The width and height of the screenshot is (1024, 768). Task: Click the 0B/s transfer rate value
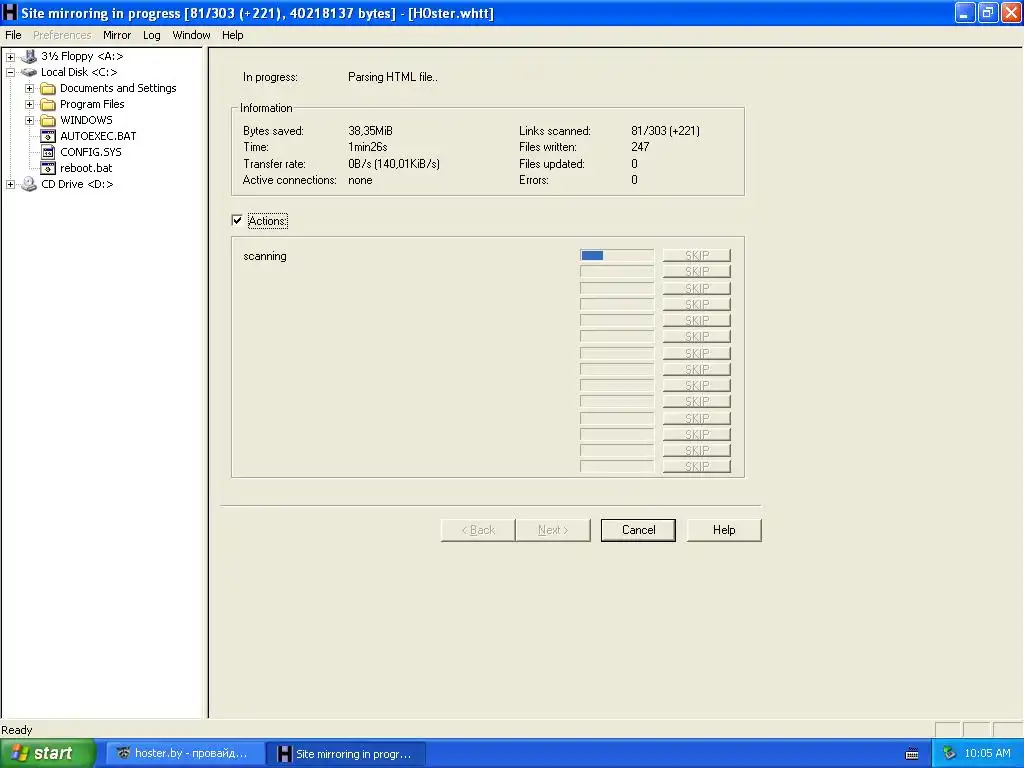[394, 164]
